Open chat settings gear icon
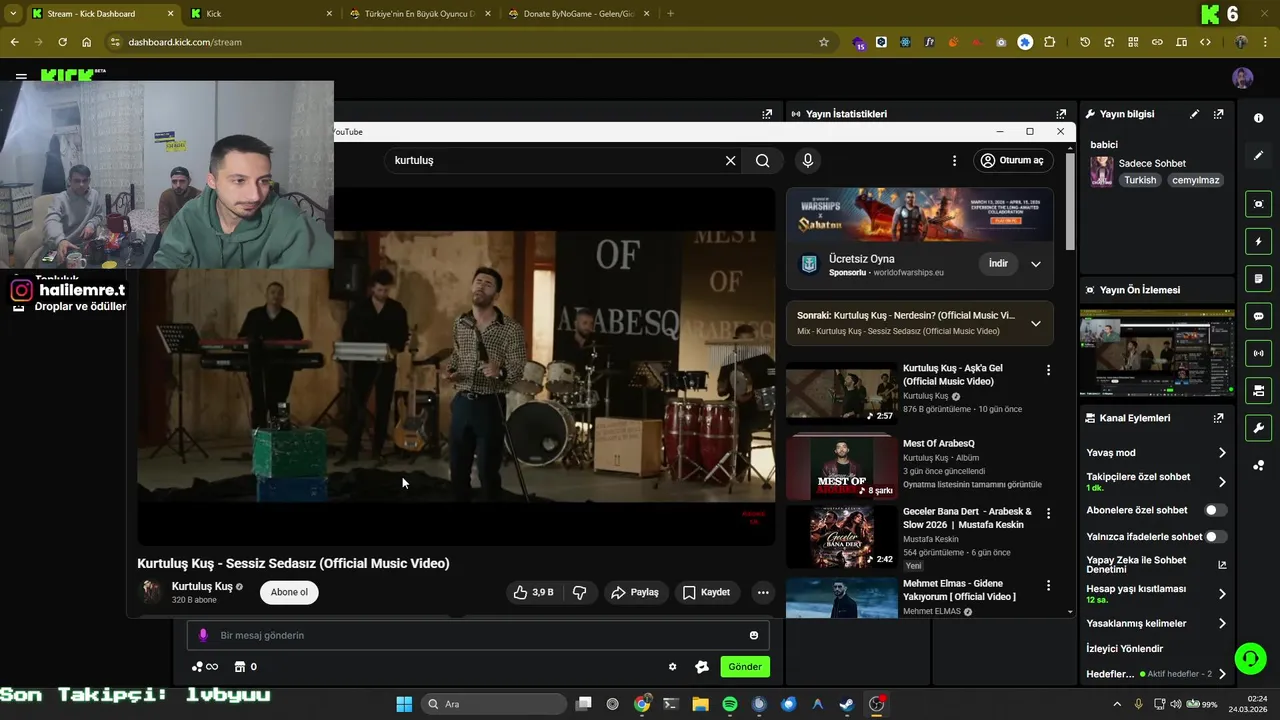The image size is (1280, 720). [x=672, y=667]
